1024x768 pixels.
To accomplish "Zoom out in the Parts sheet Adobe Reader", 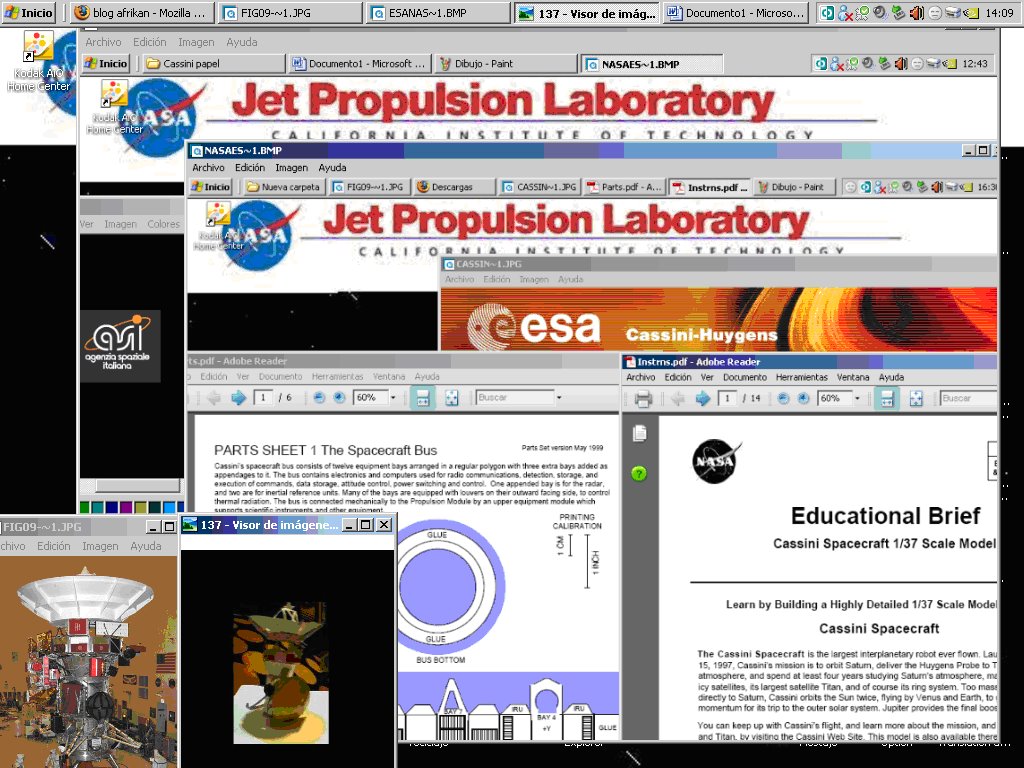I will [319, 397].
